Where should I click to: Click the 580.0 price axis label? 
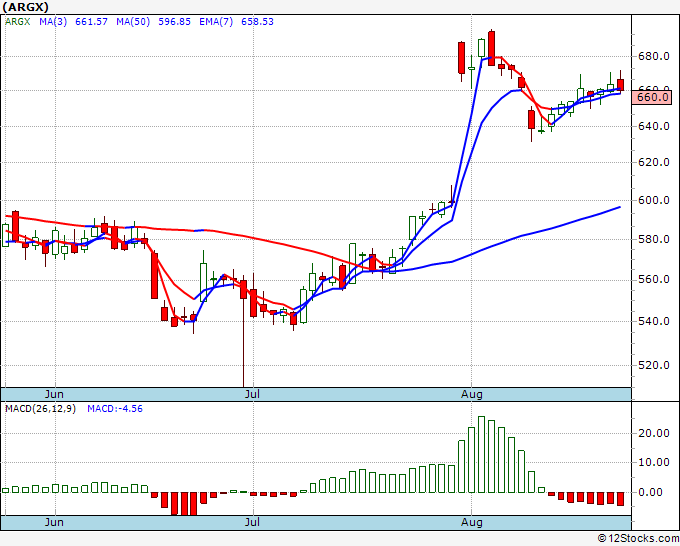click(654, 239)
